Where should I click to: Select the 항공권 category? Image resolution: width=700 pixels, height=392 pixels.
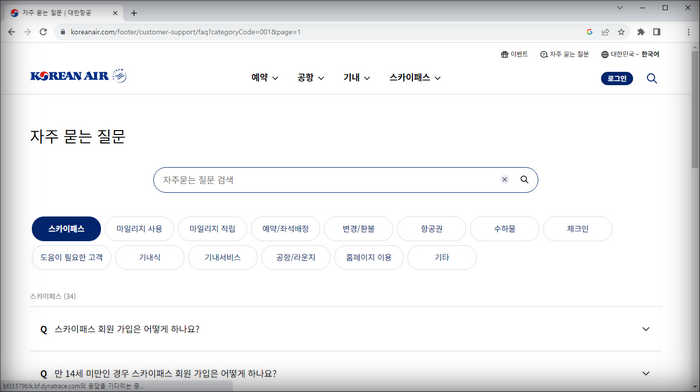(x=432, y=229)
